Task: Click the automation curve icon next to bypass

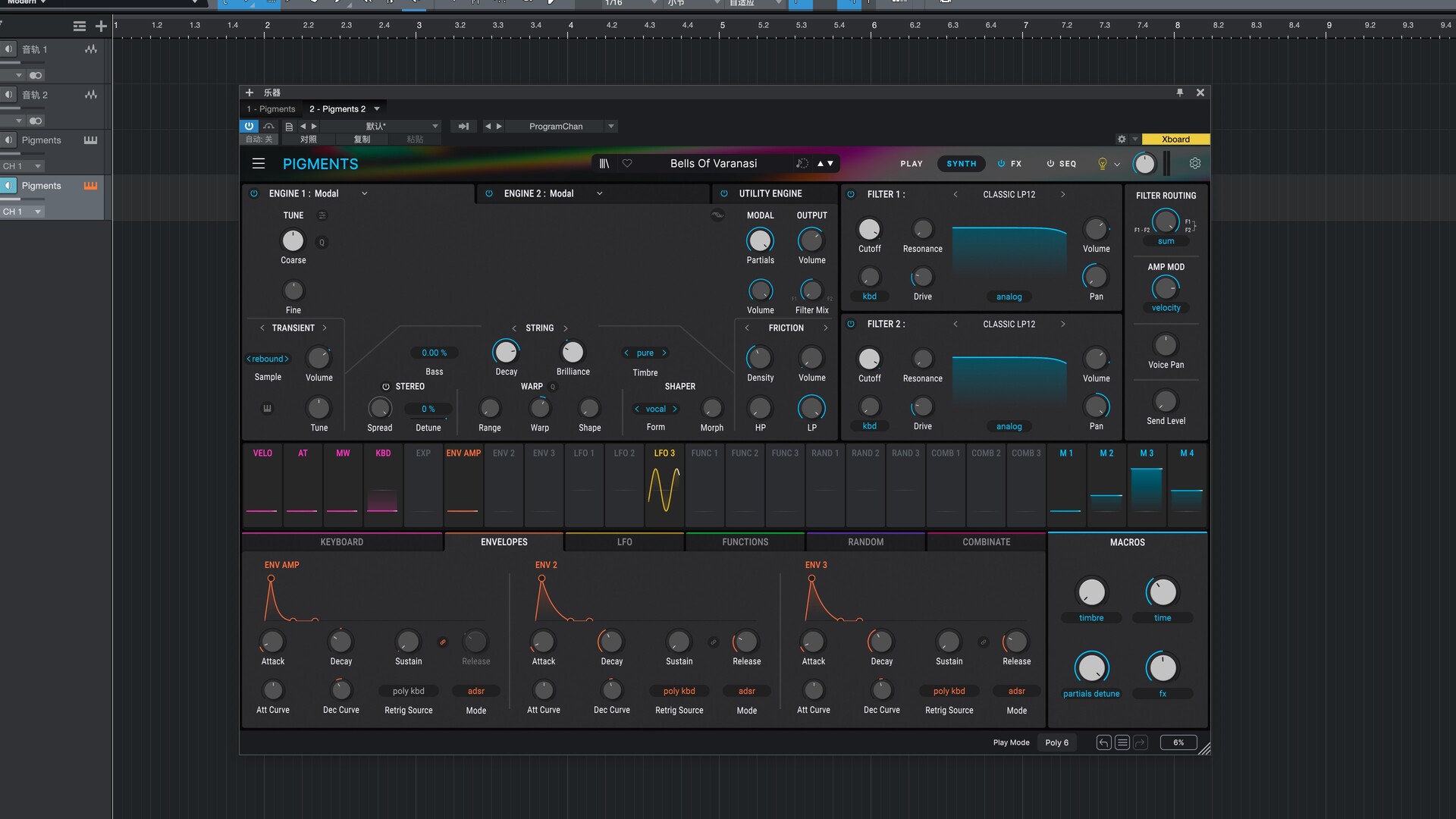Action: tap(268, 127)
